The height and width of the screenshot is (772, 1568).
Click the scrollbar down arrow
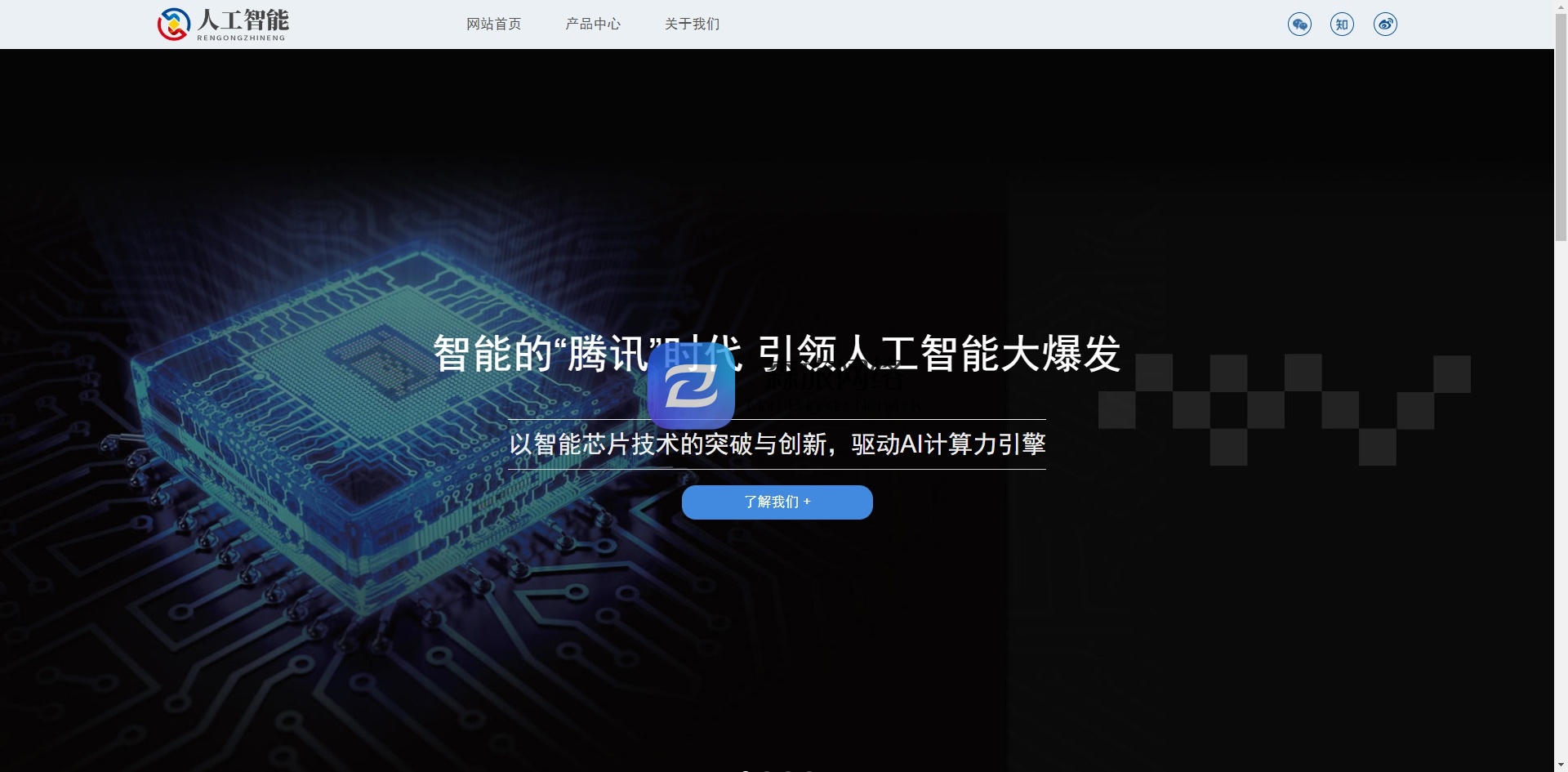(1561, 765)
